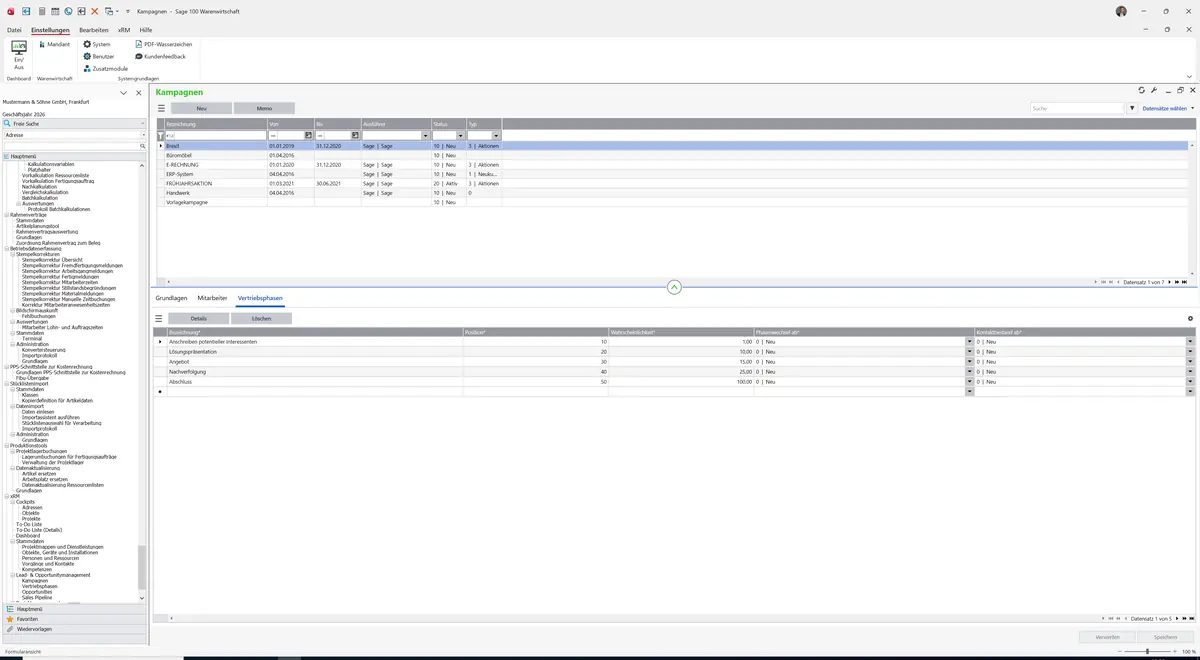The height and width of the screenshot is (660, 1200).
Task: Adjust the zoom slider in status bar
Action: pyautogui.click(x=1147, y=651)
